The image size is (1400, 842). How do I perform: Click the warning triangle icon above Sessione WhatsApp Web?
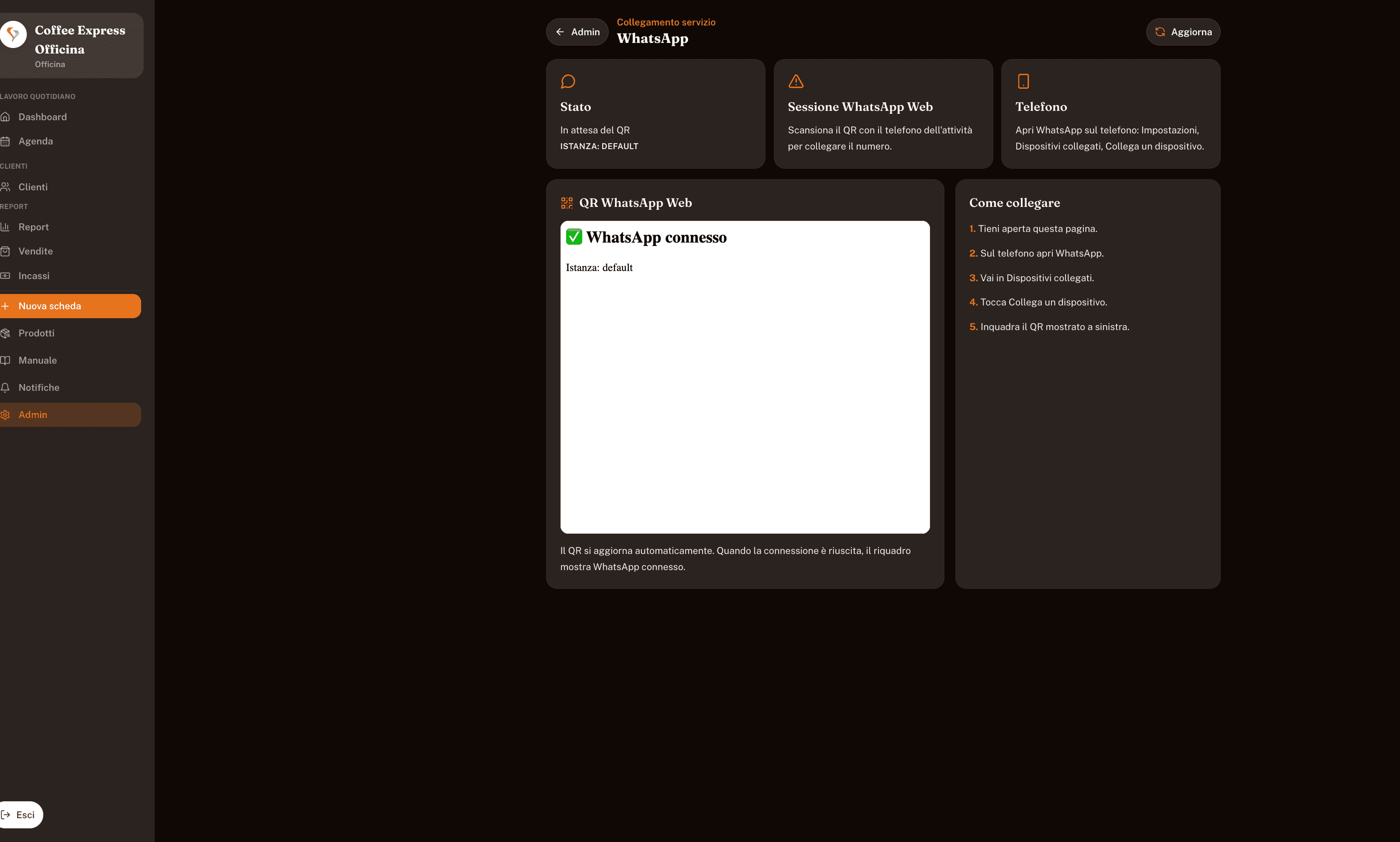pos(796,81)
